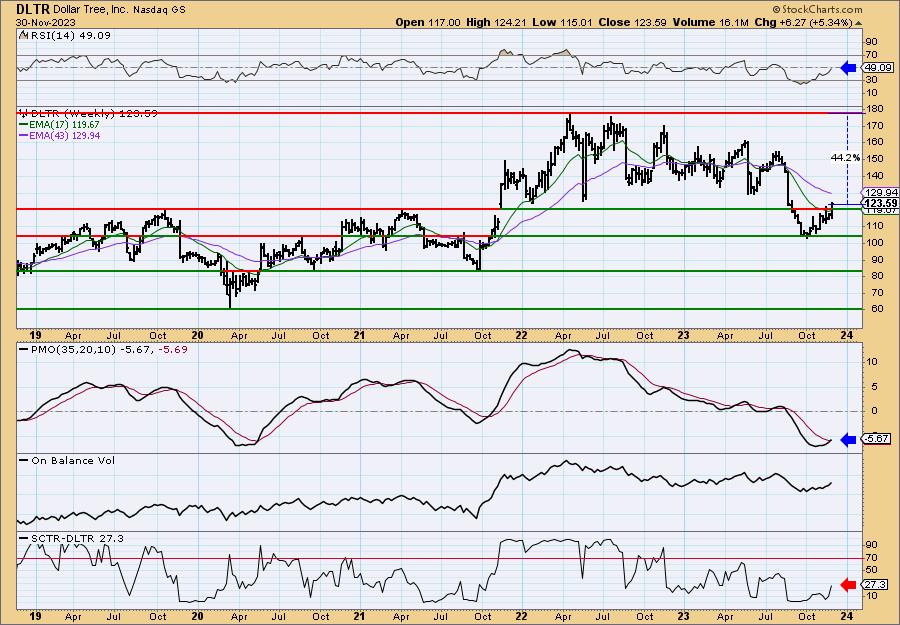Screen dimensions: 900x625
Task: Click the 'EMA(43) 129.94' legend entry
Action: click(59, 135)
